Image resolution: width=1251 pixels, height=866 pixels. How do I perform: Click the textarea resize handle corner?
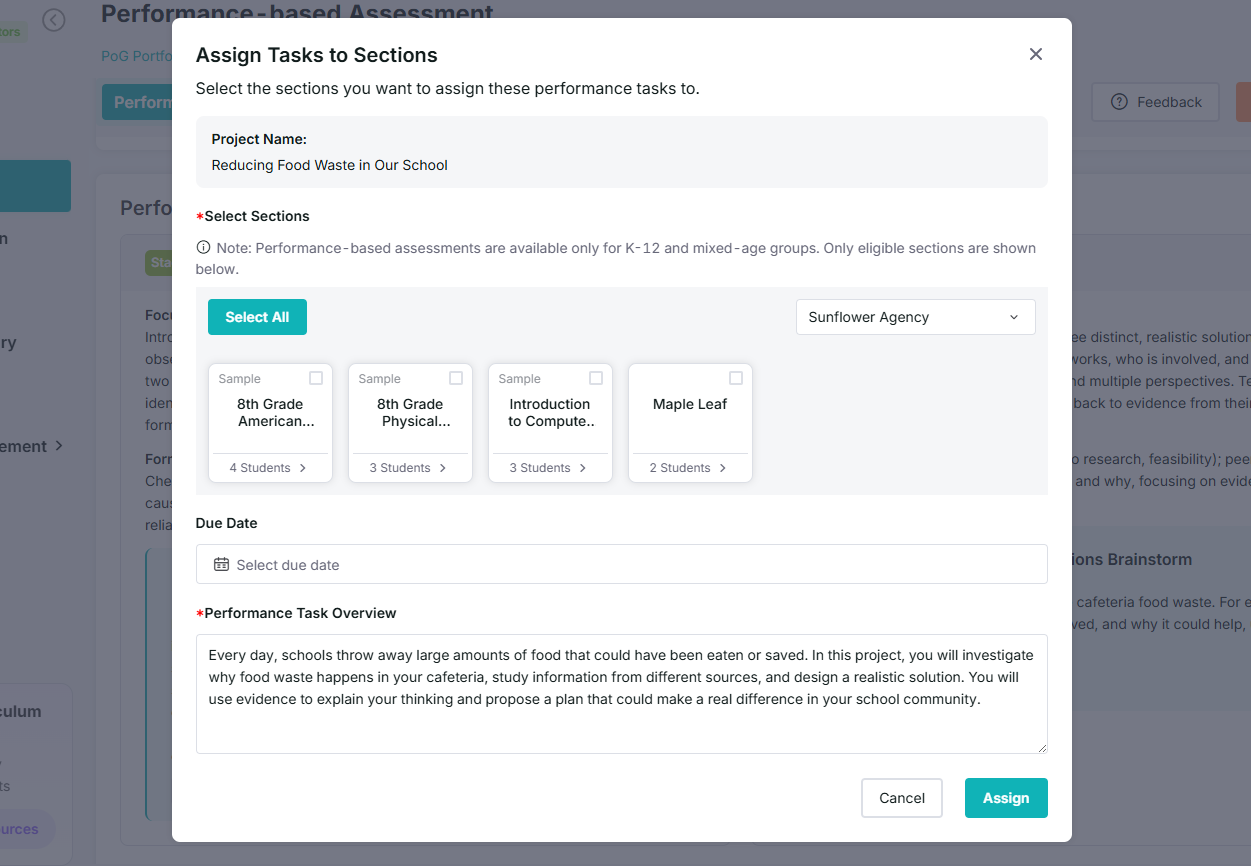[x=1041, y=747]
